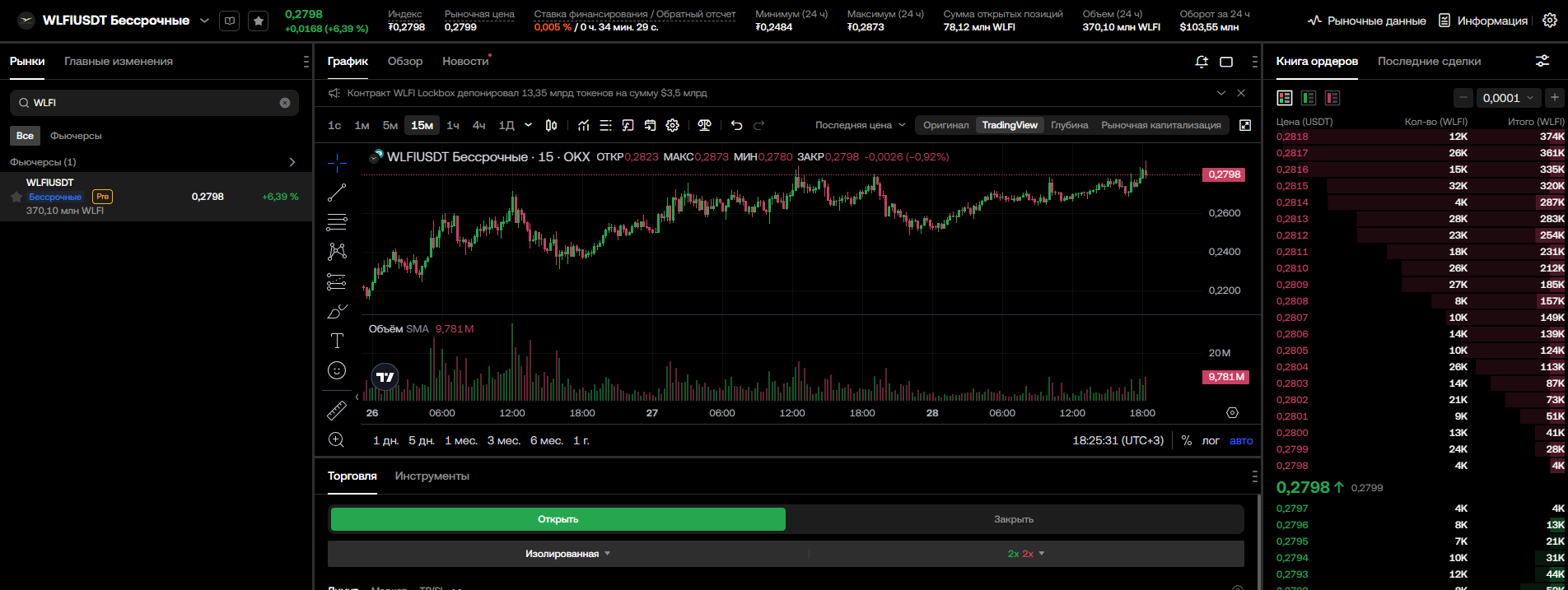Open the Market data link

(1367, 21)
